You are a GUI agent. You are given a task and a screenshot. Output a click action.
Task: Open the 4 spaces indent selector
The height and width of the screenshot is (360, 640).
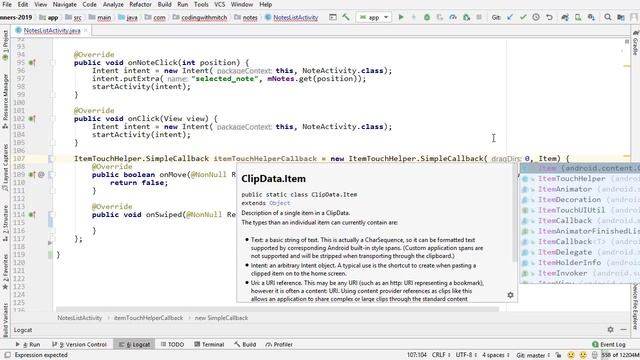(496, 355)
